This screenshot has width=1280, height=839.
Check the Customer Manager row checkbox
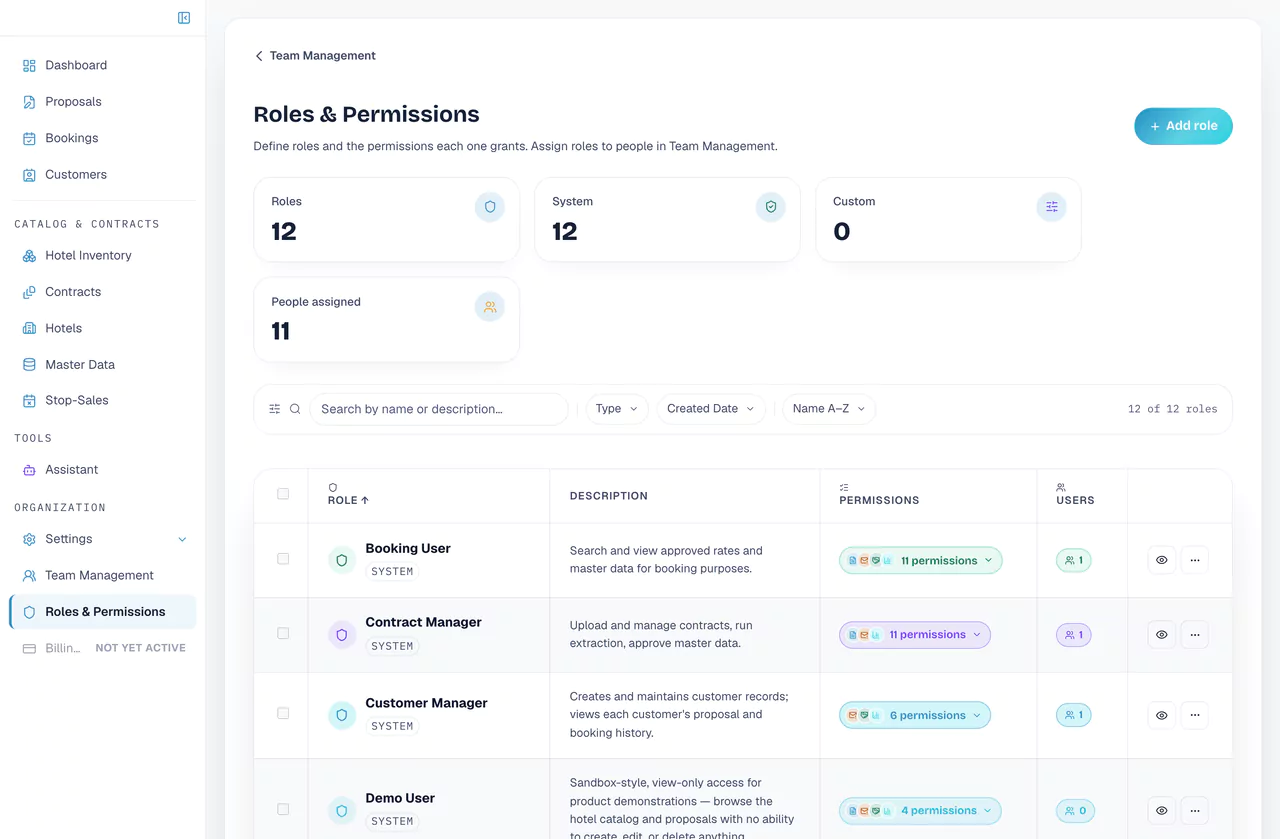283,713
